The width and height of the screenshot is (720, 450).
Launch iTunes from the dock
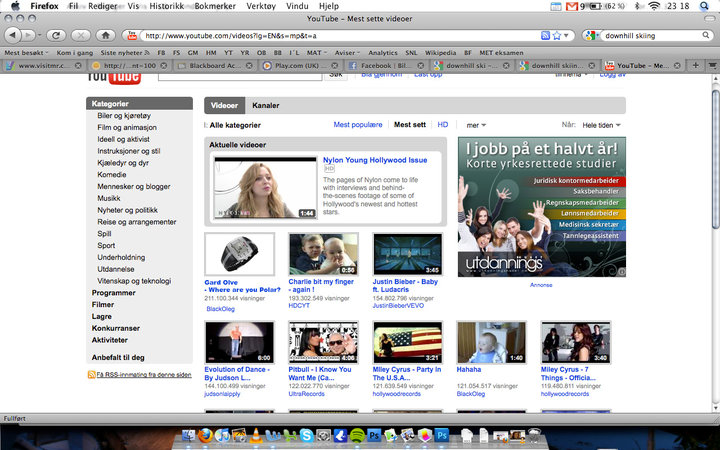pyautogui.click(x=222, y=435)
